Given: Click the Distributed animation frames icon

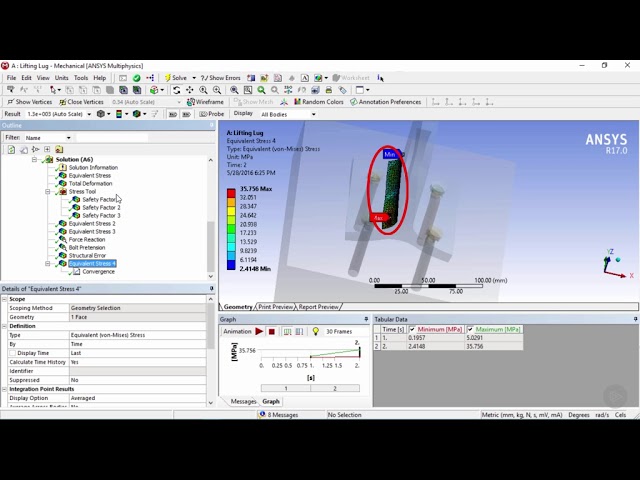Looking at the screenshot, I should pos(287,331).
